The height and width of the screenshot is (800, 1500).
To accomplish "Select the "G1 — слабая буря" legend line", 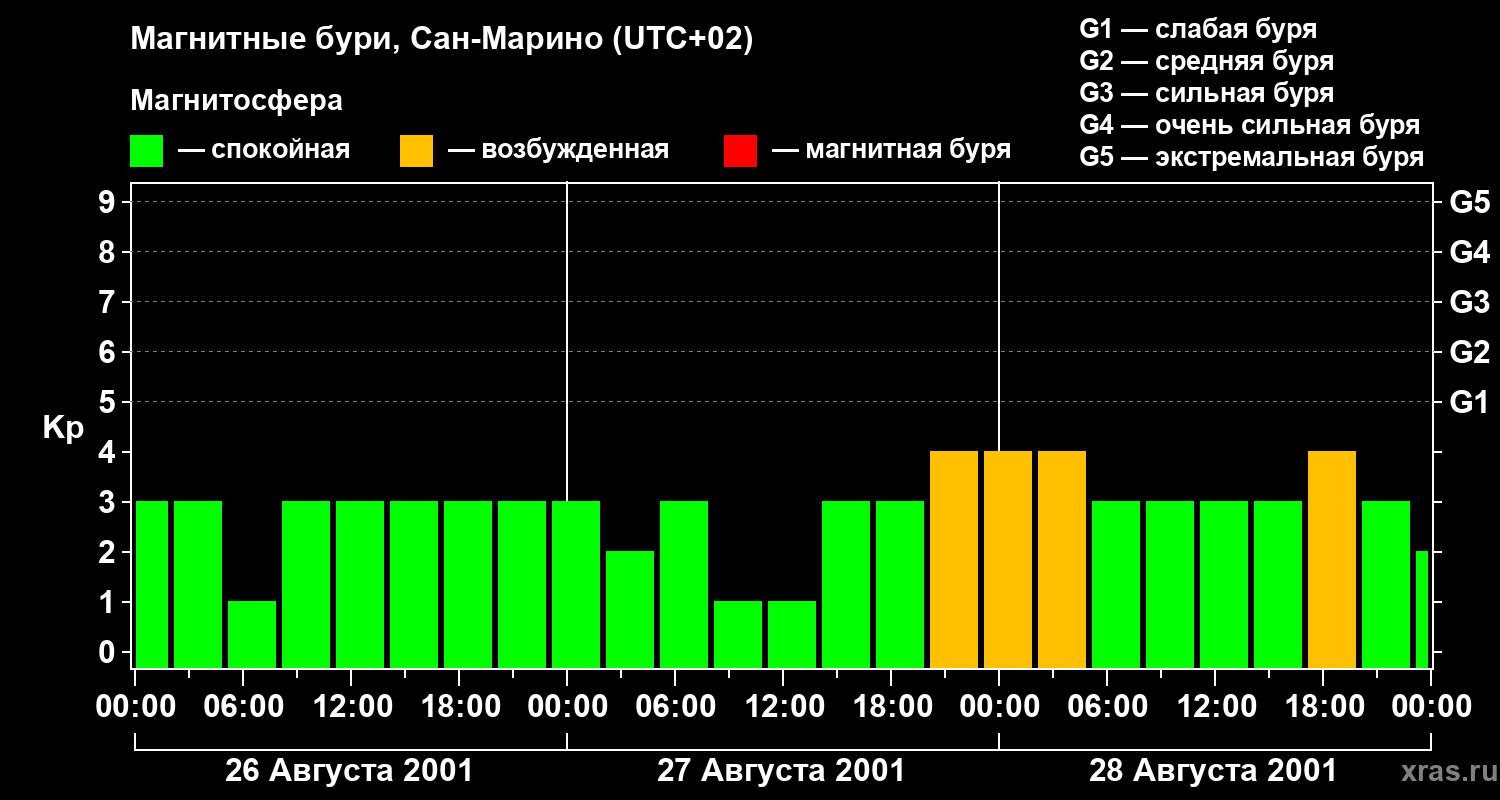I will (1198, 29).
